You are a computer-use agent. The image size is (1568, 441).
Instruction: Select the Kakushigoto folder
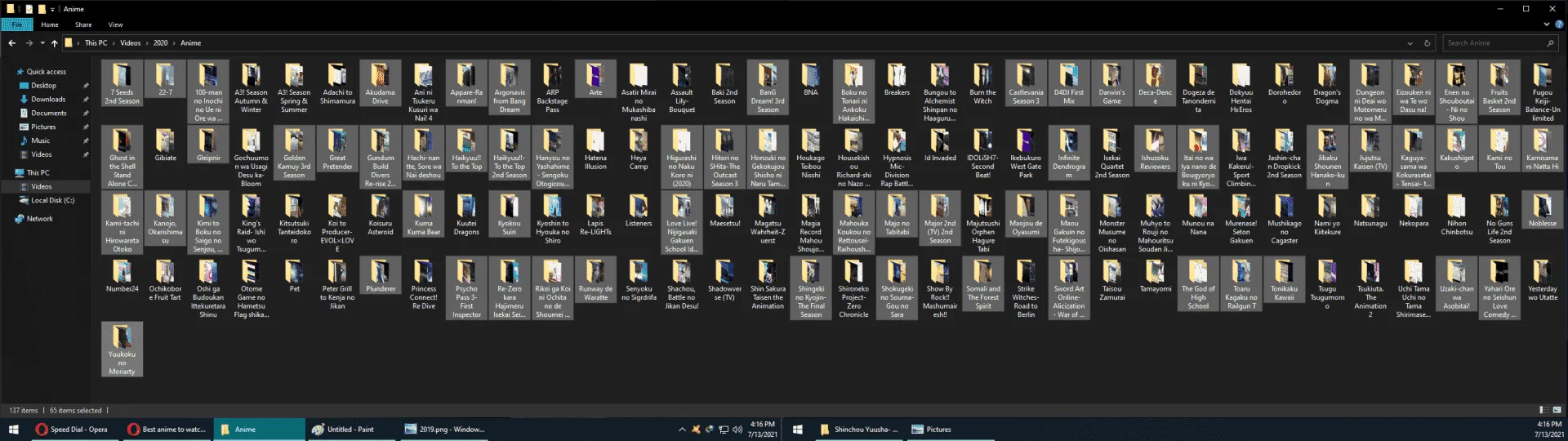[1456, 149]
